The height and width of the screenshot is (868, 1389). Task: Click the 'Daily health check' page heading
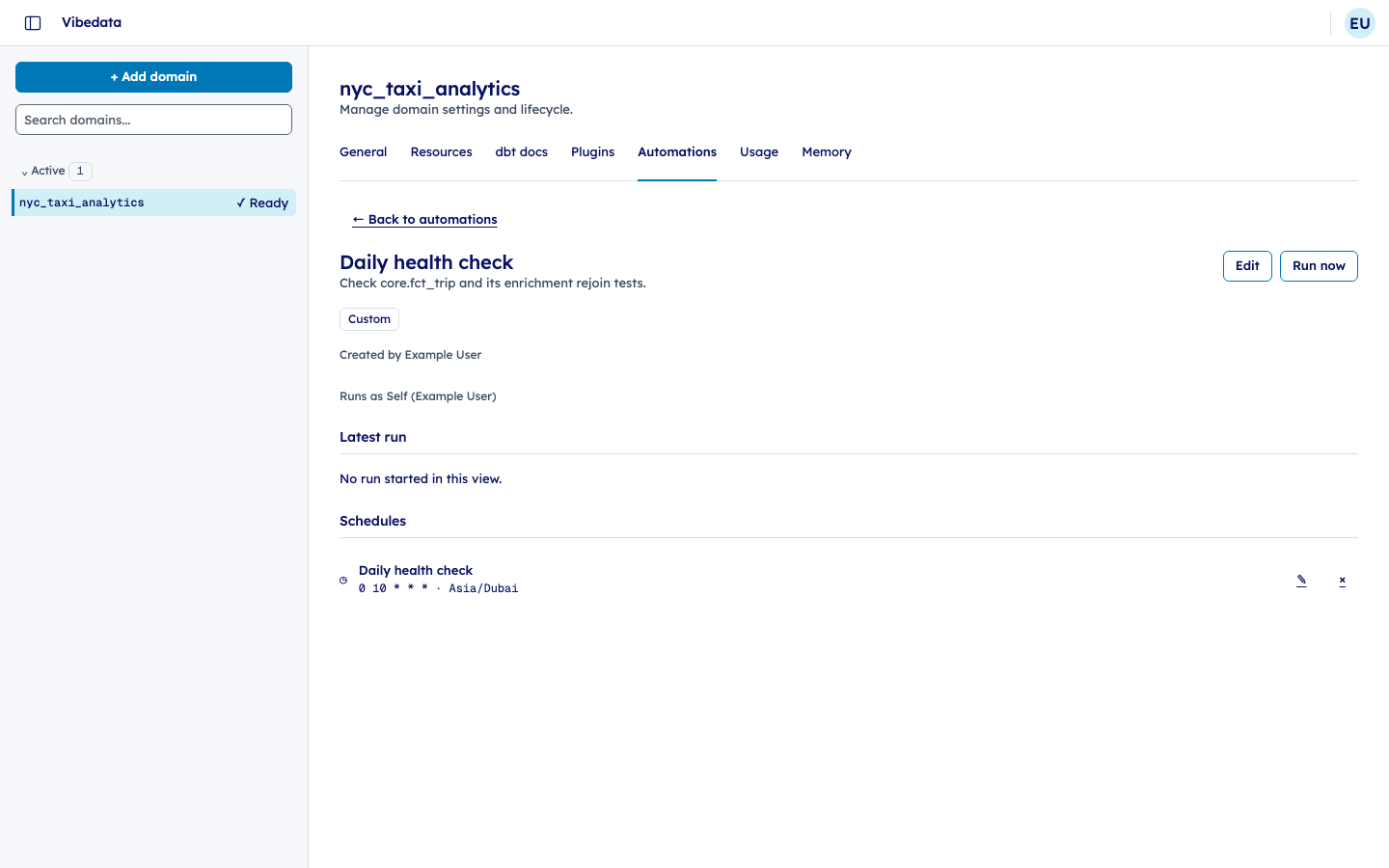pyautogui.click(x=426, y=262)
